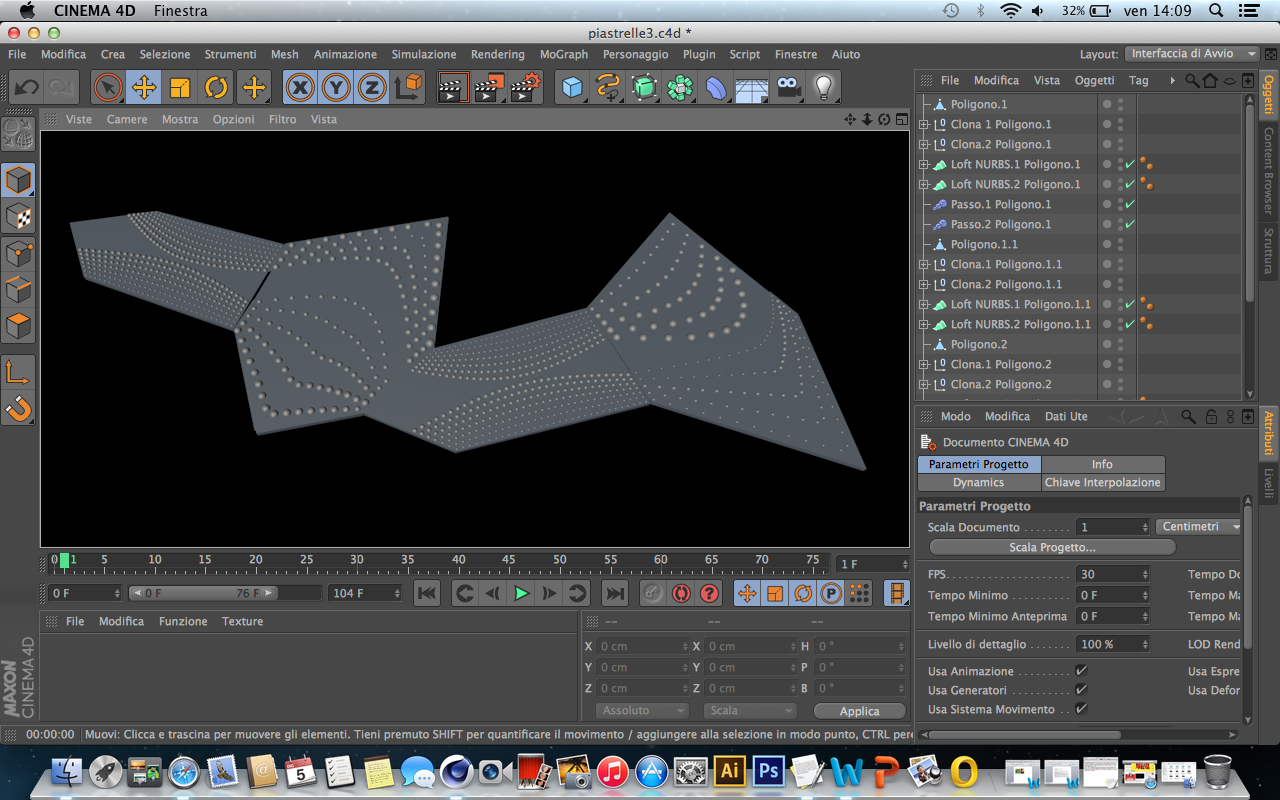1280x800 pixels.
Task: Expand the Clona 1 Poligono.1 tree item
Action: [924, 125]
